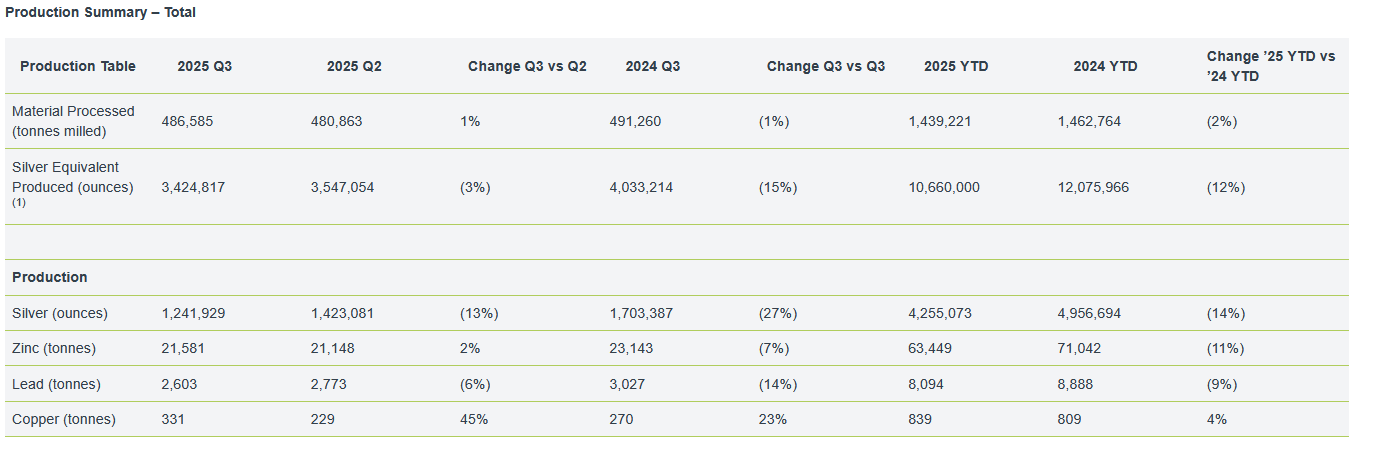This screenshot has height=451, width=1380.
Task: Select the Silver (ounces) row label
Action: click(x=60, y=314)
